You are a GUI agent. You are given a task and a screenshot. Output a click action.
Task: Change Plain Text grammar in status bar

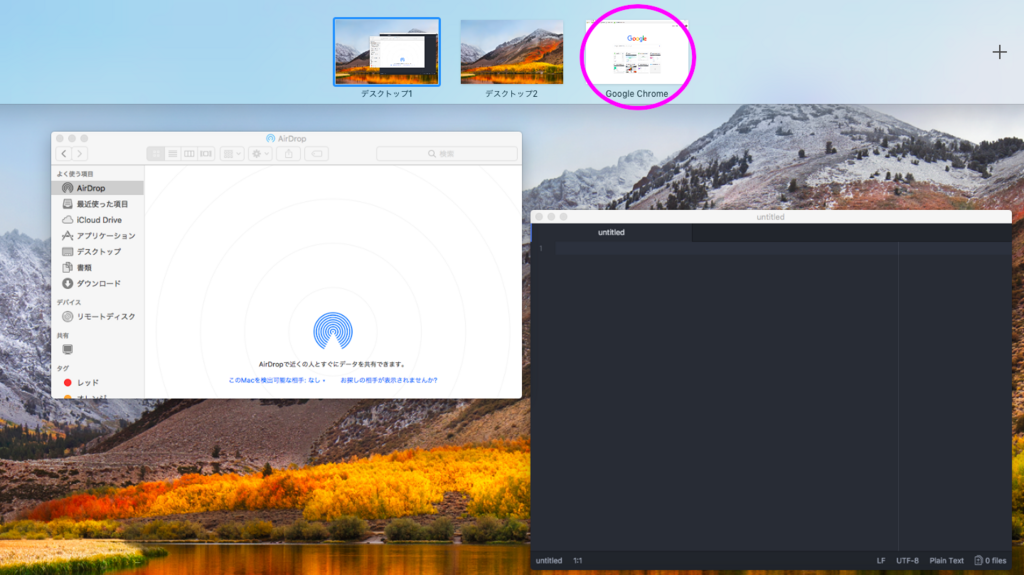click(946, 561)
